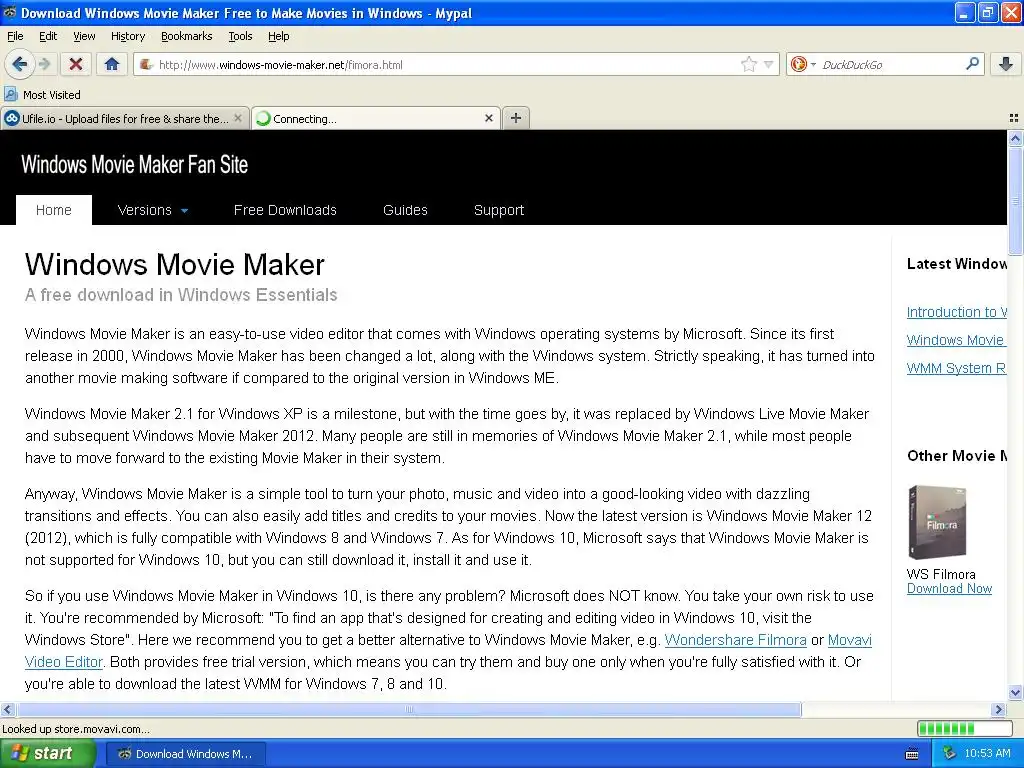Click the page loading progress bar
Image resolution: width=1024 pixels, height=768 pixels.
965,728
